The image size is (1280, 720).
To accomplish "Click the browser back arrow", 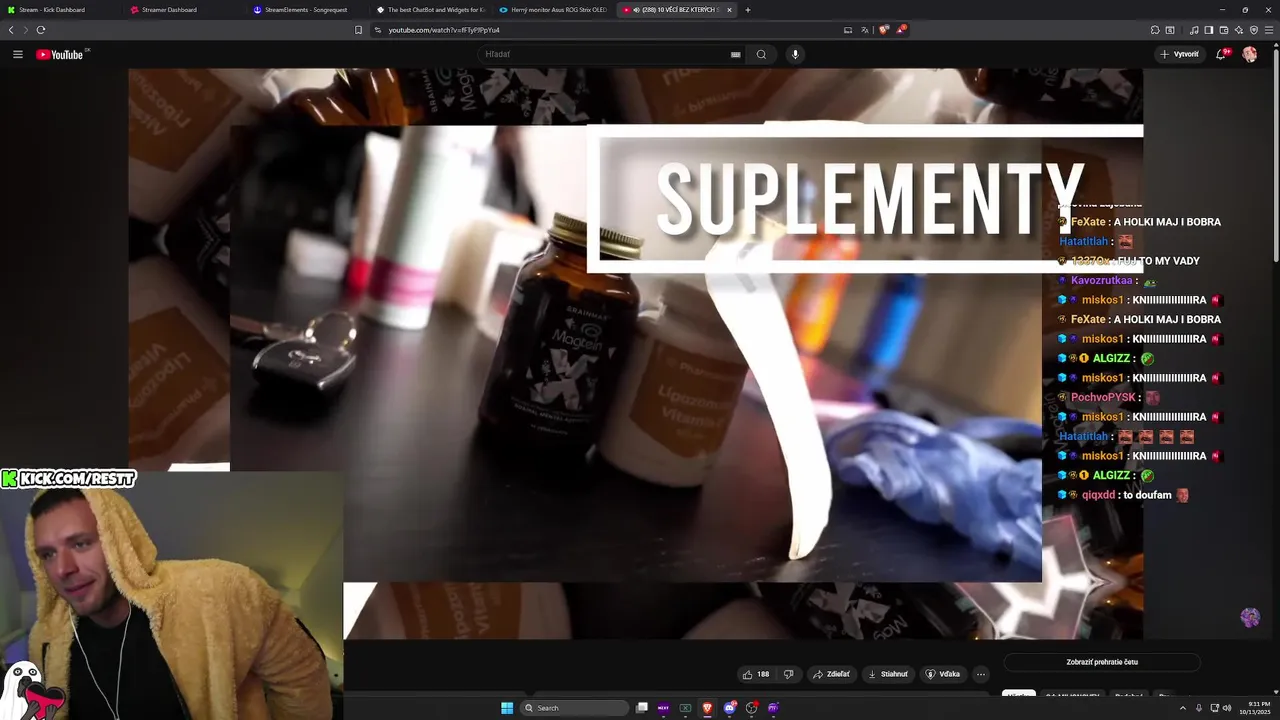I will coord(11,30).
